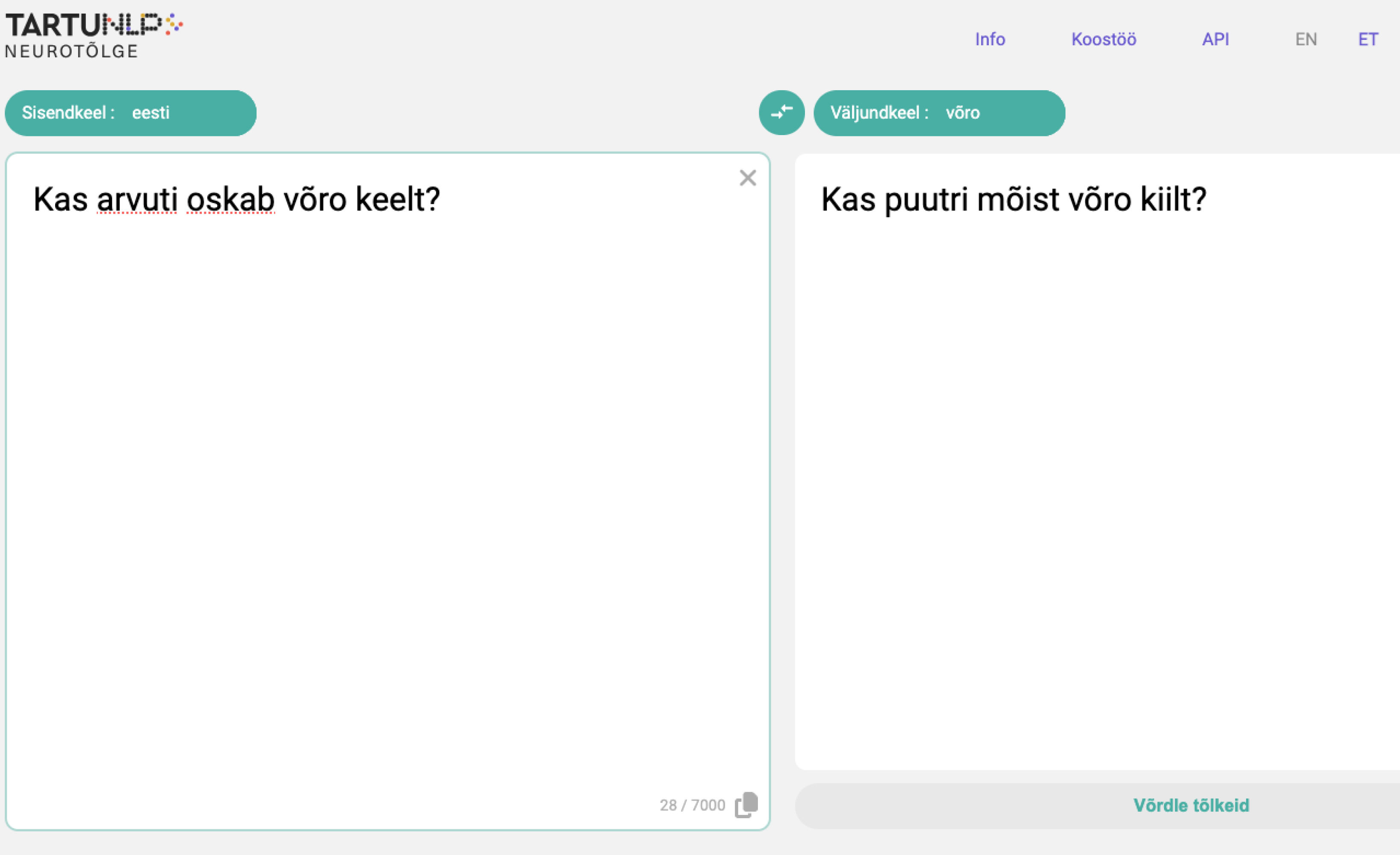The width and height of the screenshot is (1400, 855).
Task: Switch interface language to EN
Action: (x=1306, y=39)
